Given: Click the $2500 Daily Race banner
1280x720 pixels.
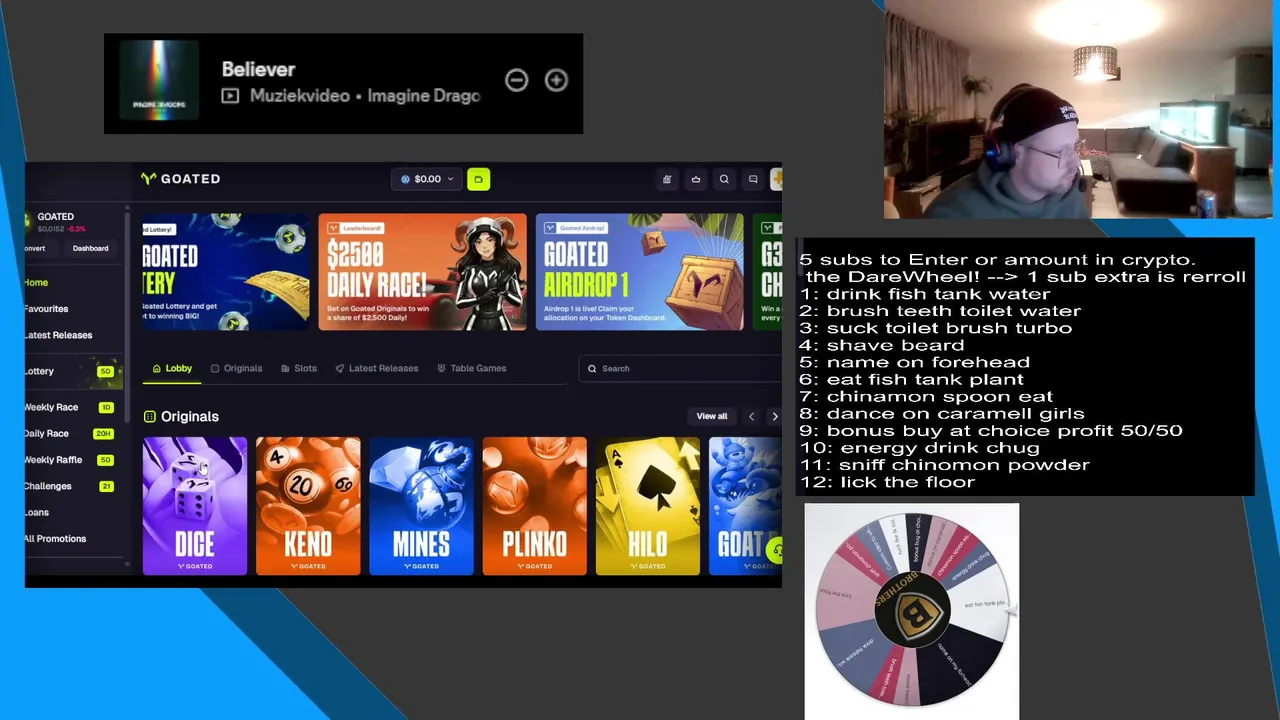Looking at the screenshot, I should 422,272.
